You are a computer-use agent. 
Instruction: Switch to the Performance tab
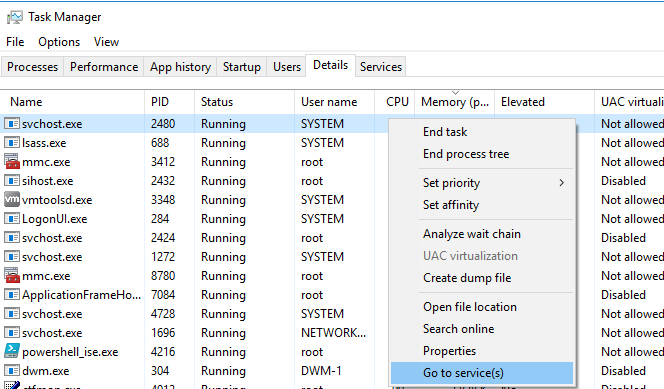104,67
